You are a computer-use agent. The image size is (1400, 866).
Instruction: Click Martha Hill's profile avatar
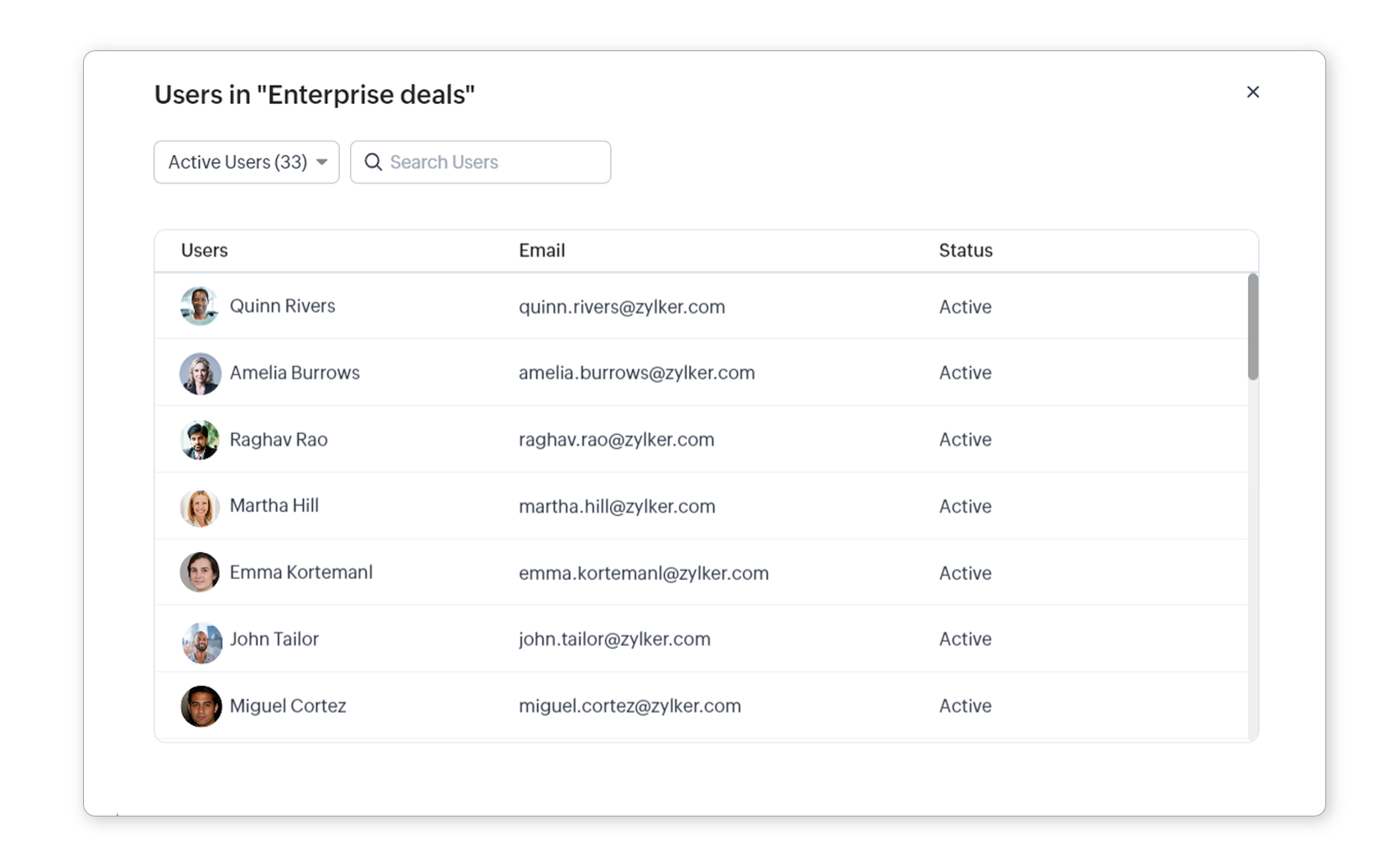200,507
